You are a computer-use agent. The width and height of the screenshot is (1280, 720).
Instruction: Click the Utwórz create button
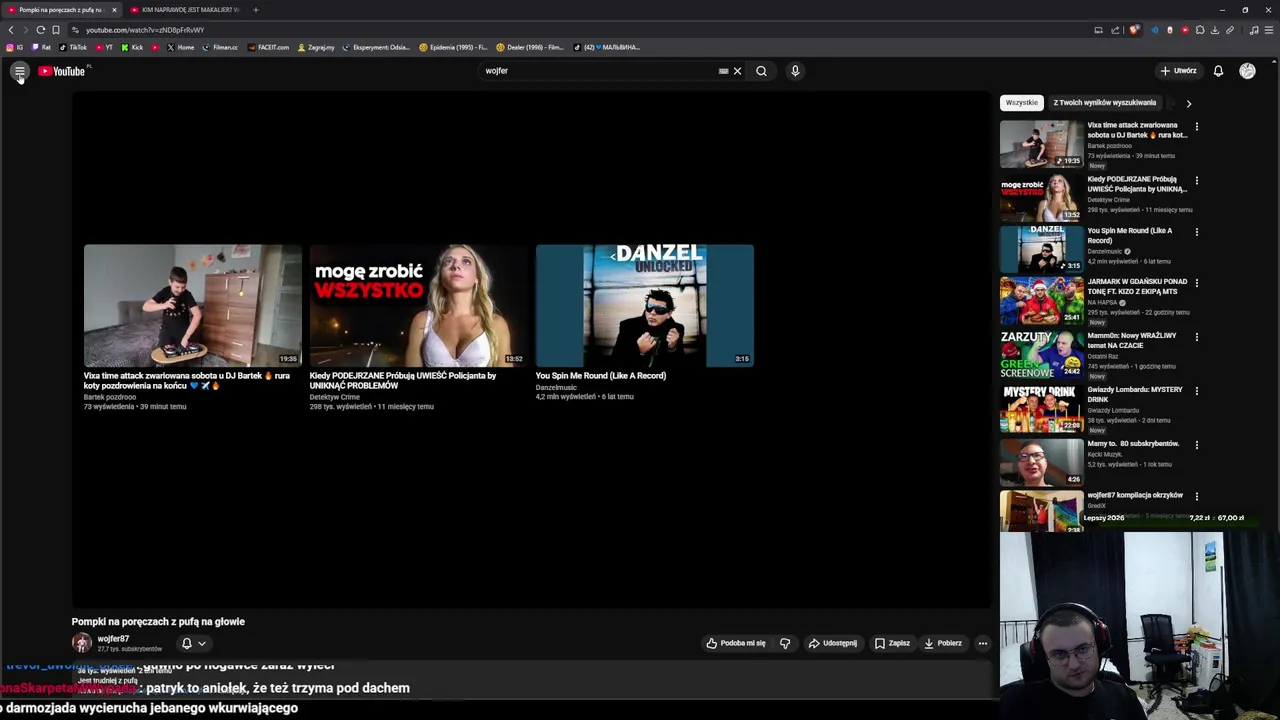1178,71
